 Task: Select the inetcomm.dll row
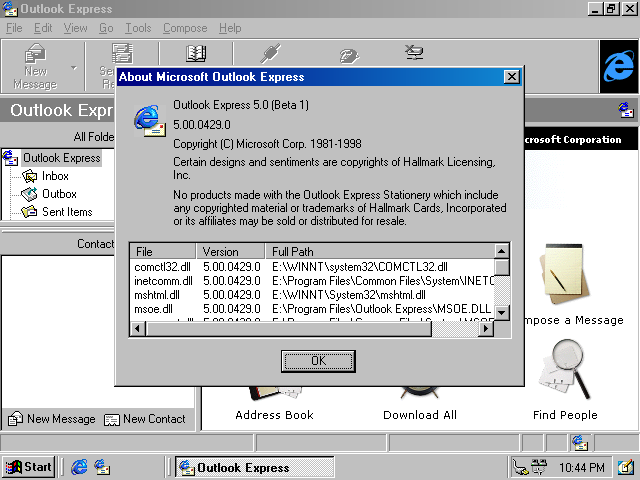pos(312,281)
